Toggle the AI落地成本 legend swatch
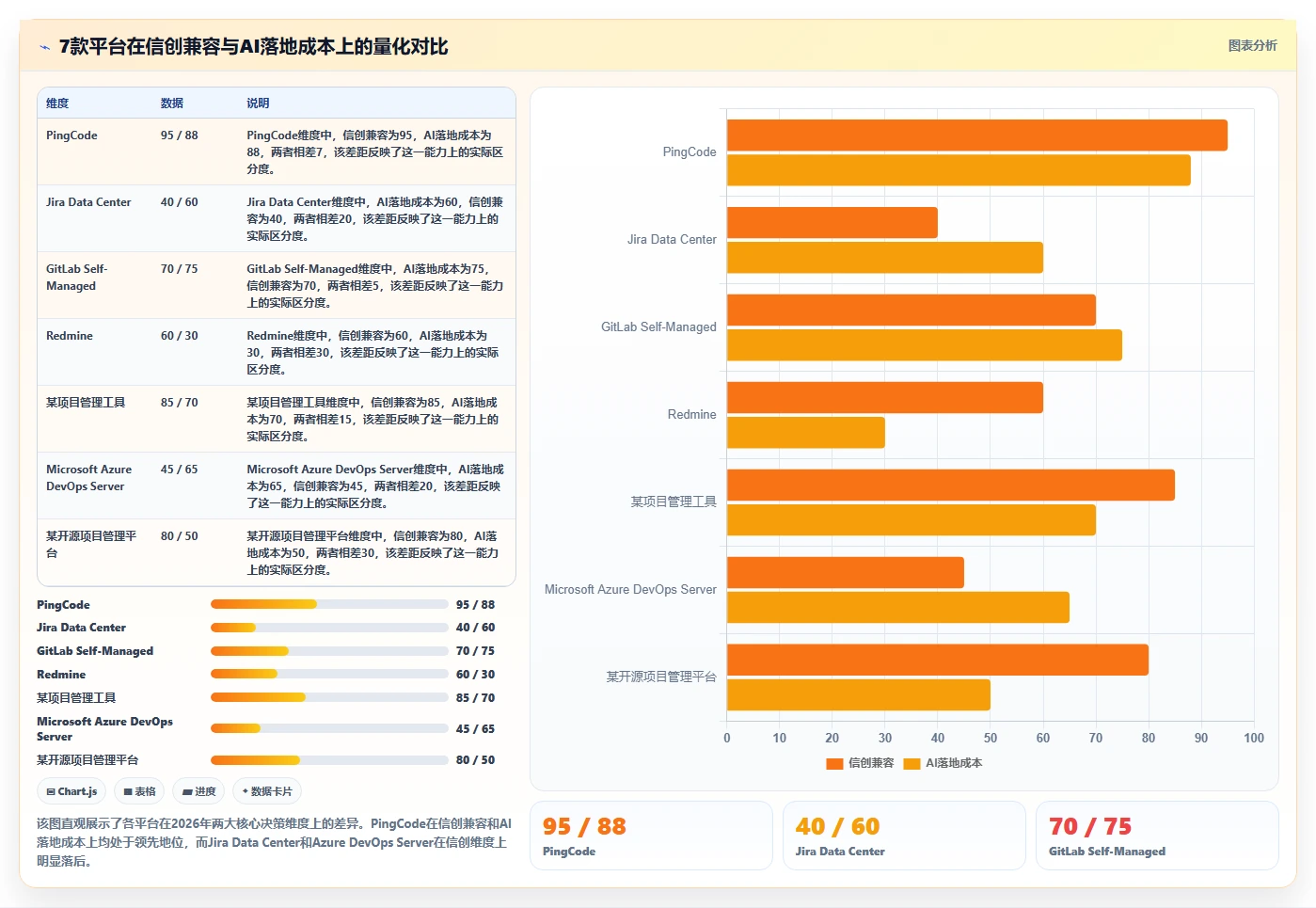The width and height of the screenshot is (1316, 908). 912,764
